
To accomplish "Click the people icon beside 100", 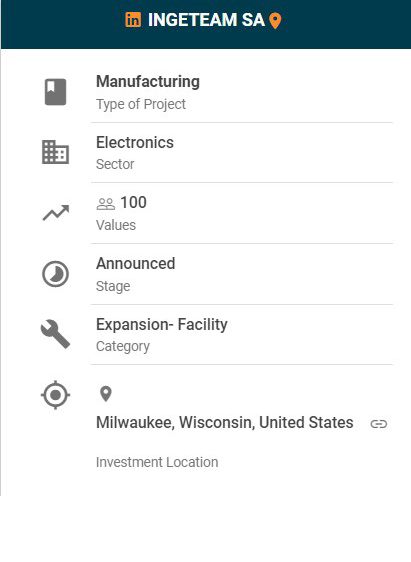I will [x=106, y=204].
